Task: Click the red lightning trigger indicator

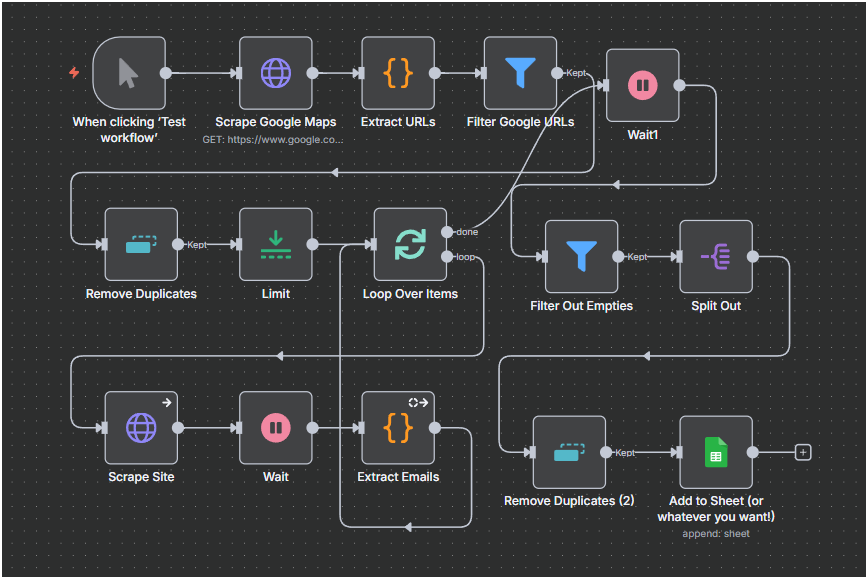Action: 74,72
